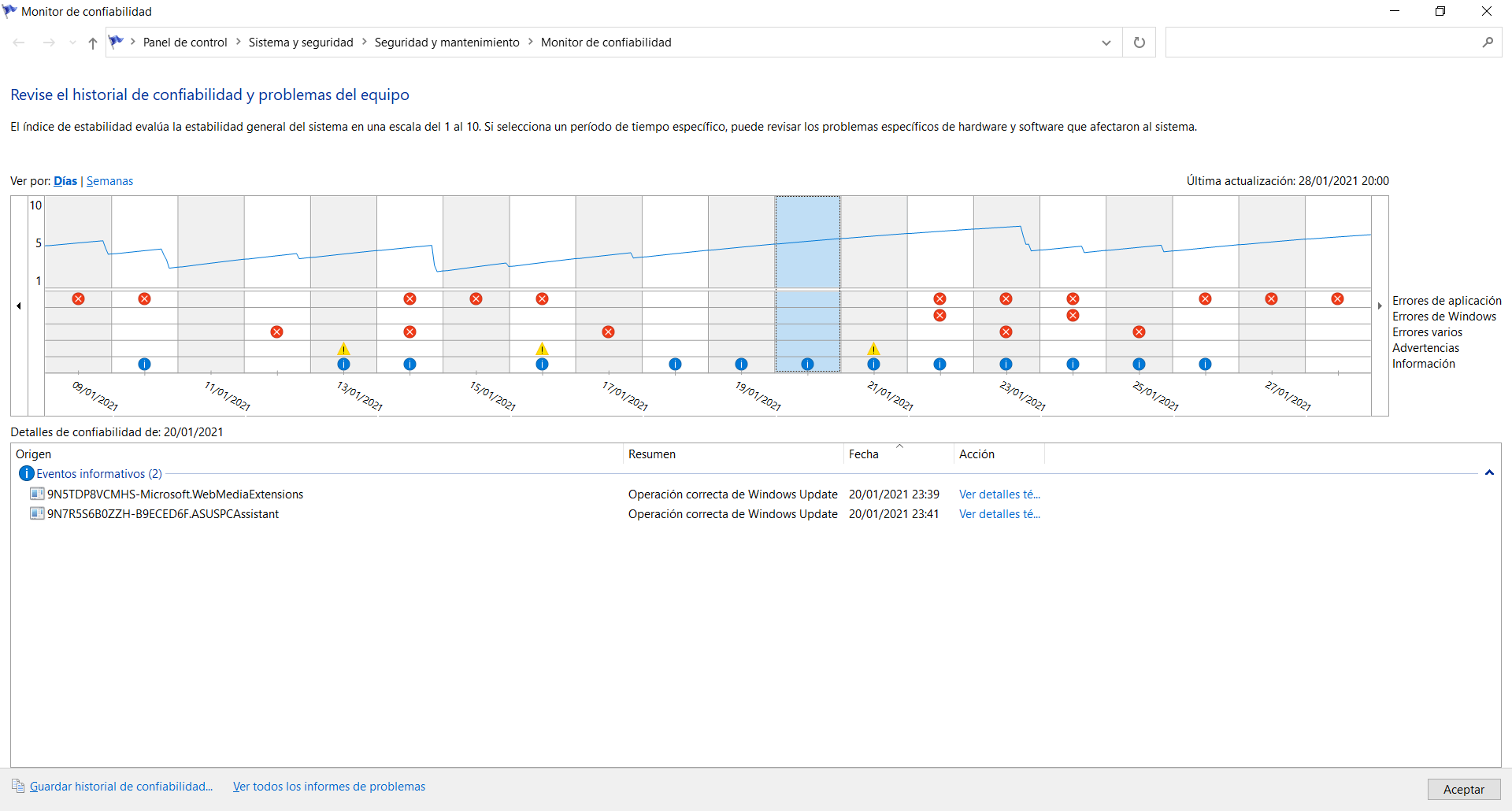Viewport: 1512px width, 811px height.
Task: Open Sistema y seguridad breadcrumb
Action: coord(301,43)
